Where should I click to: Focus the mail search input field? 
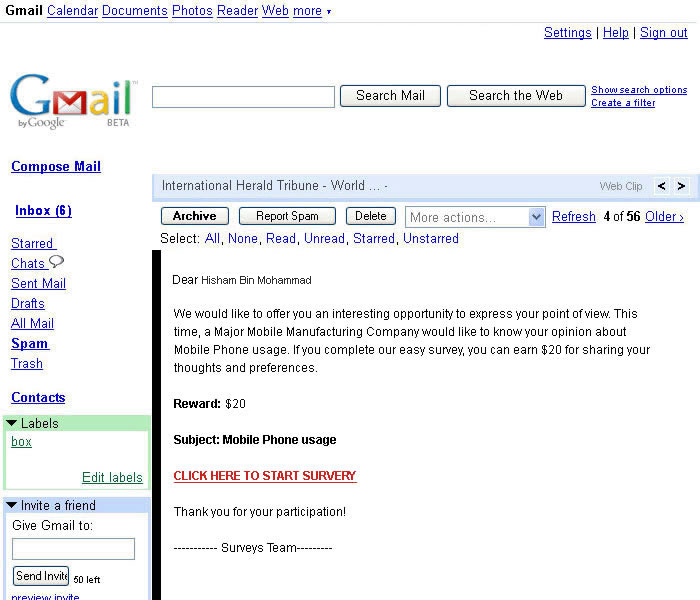pos(243,97)
